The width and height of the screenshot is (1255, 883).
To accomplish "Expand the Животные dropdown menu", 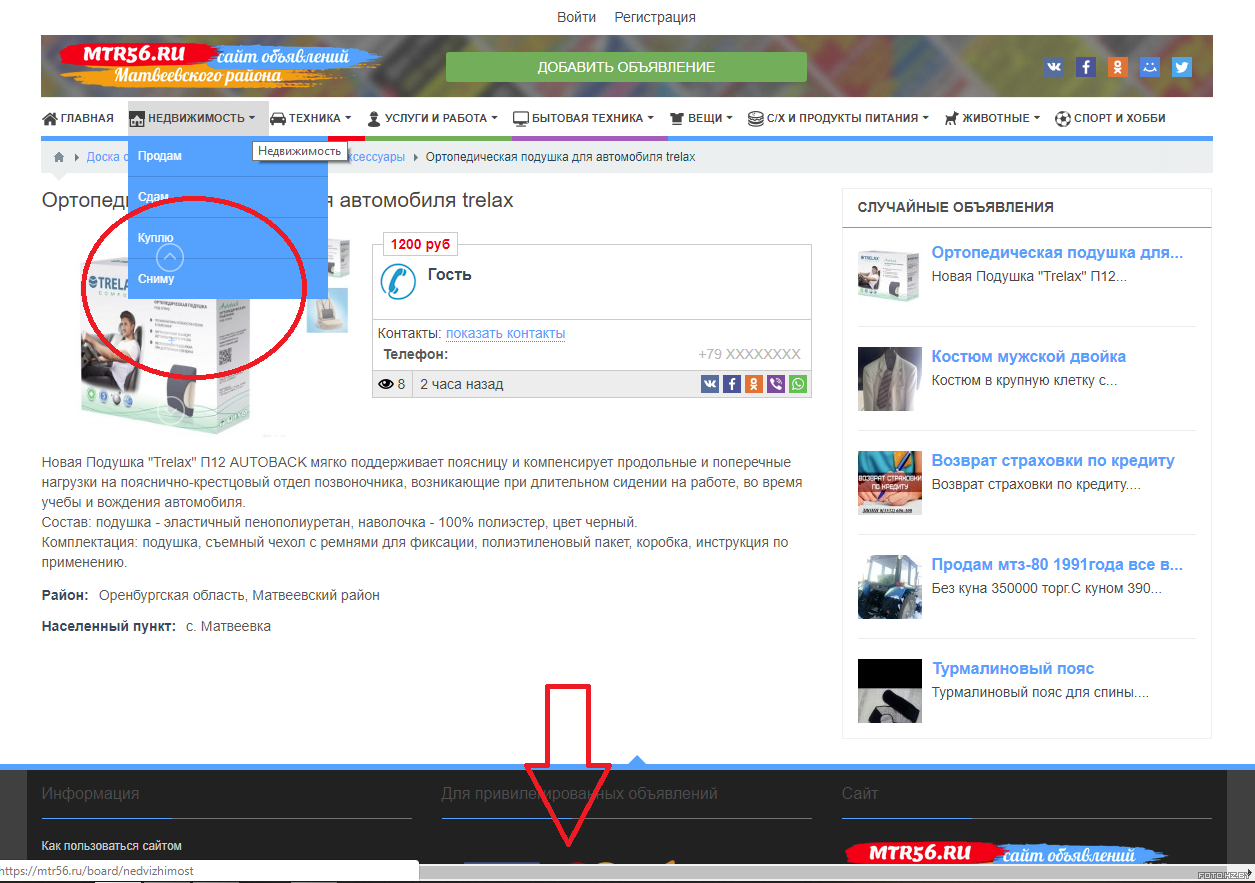I will click(x=992, y=118).
